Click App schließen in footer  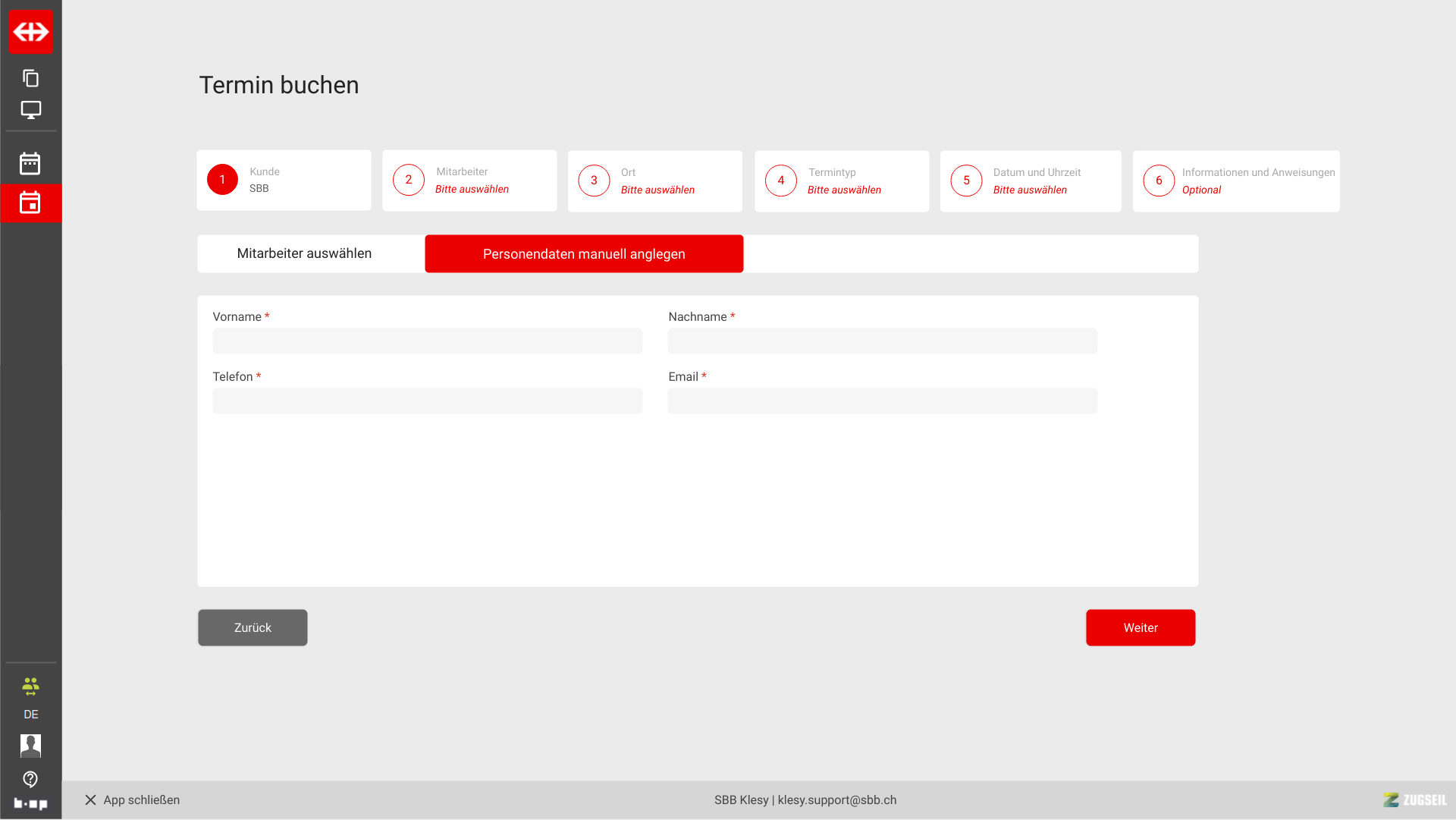coord(133,800)
